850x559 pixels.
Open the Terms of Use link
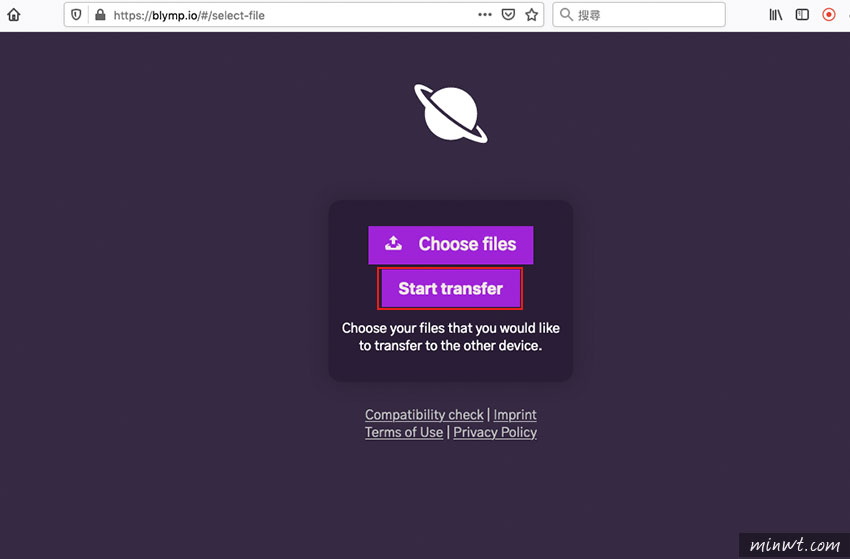click(x=404, y=432)
